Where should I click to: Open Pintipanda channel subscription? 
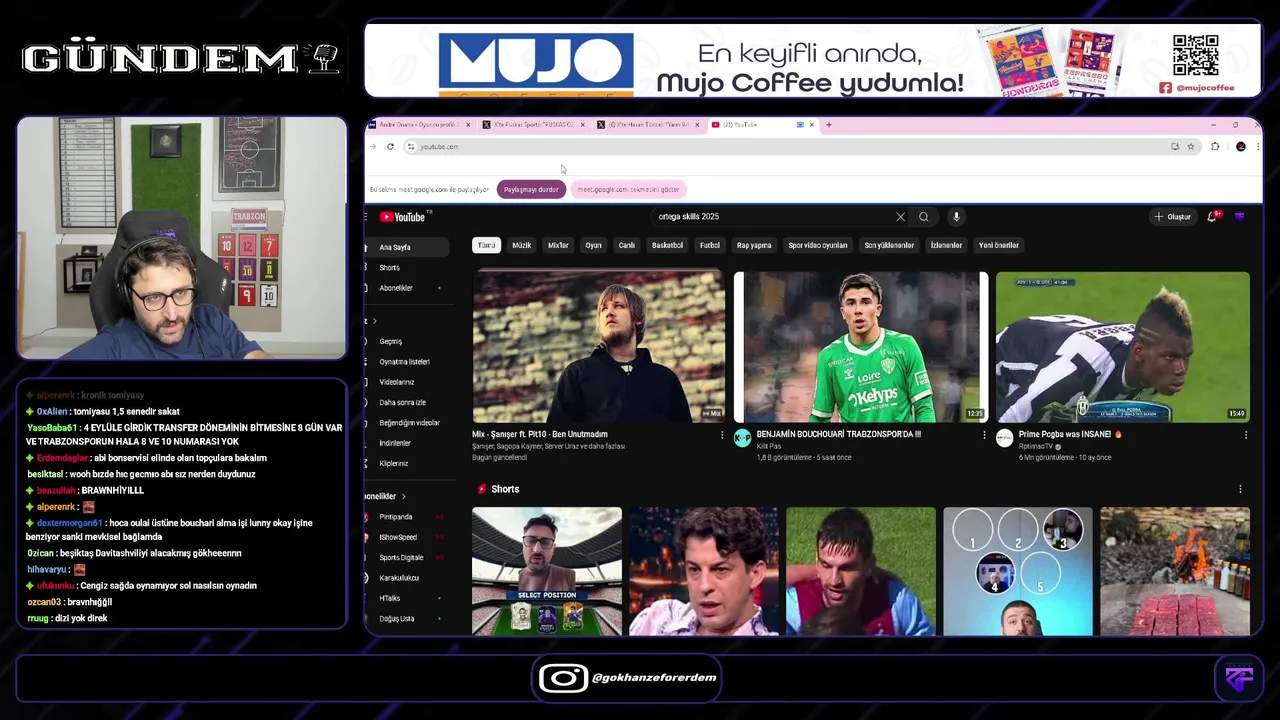click(407, 517)
